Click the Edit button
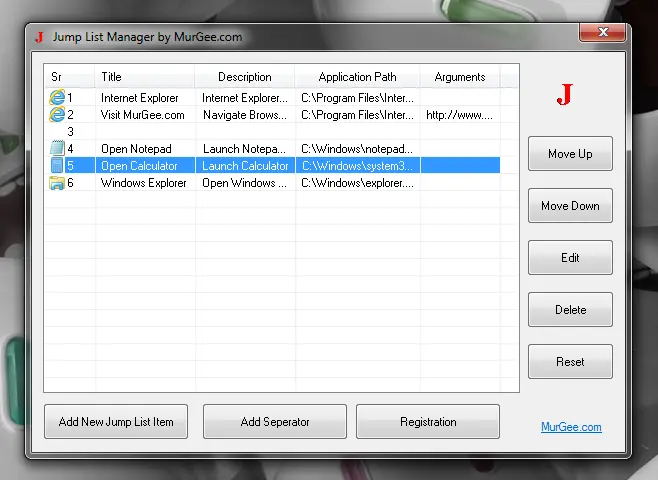The height and width of the screenshot is (480, 658). 570,258
